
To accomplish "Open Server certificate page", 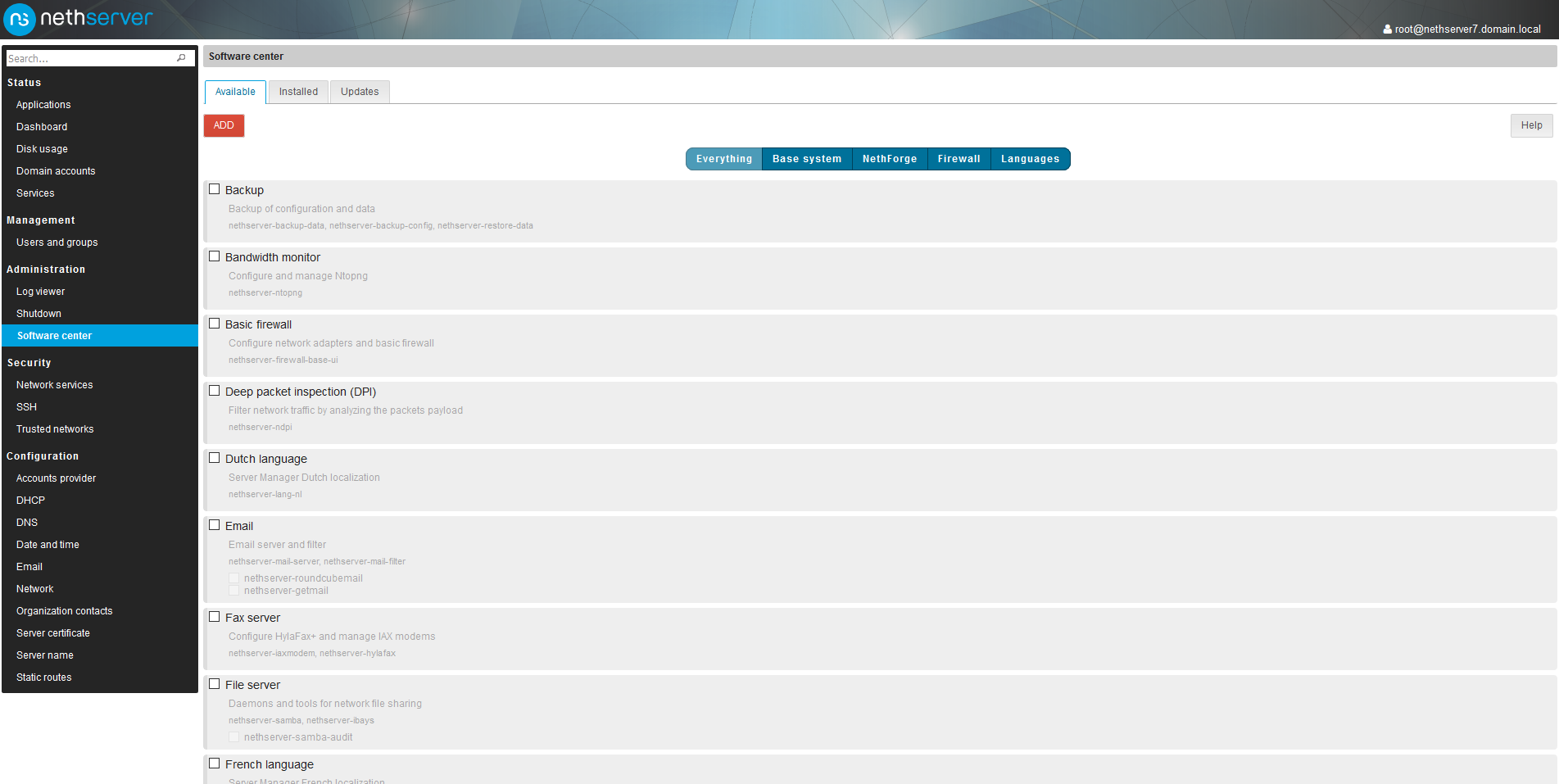I will (x=53, y=633).
